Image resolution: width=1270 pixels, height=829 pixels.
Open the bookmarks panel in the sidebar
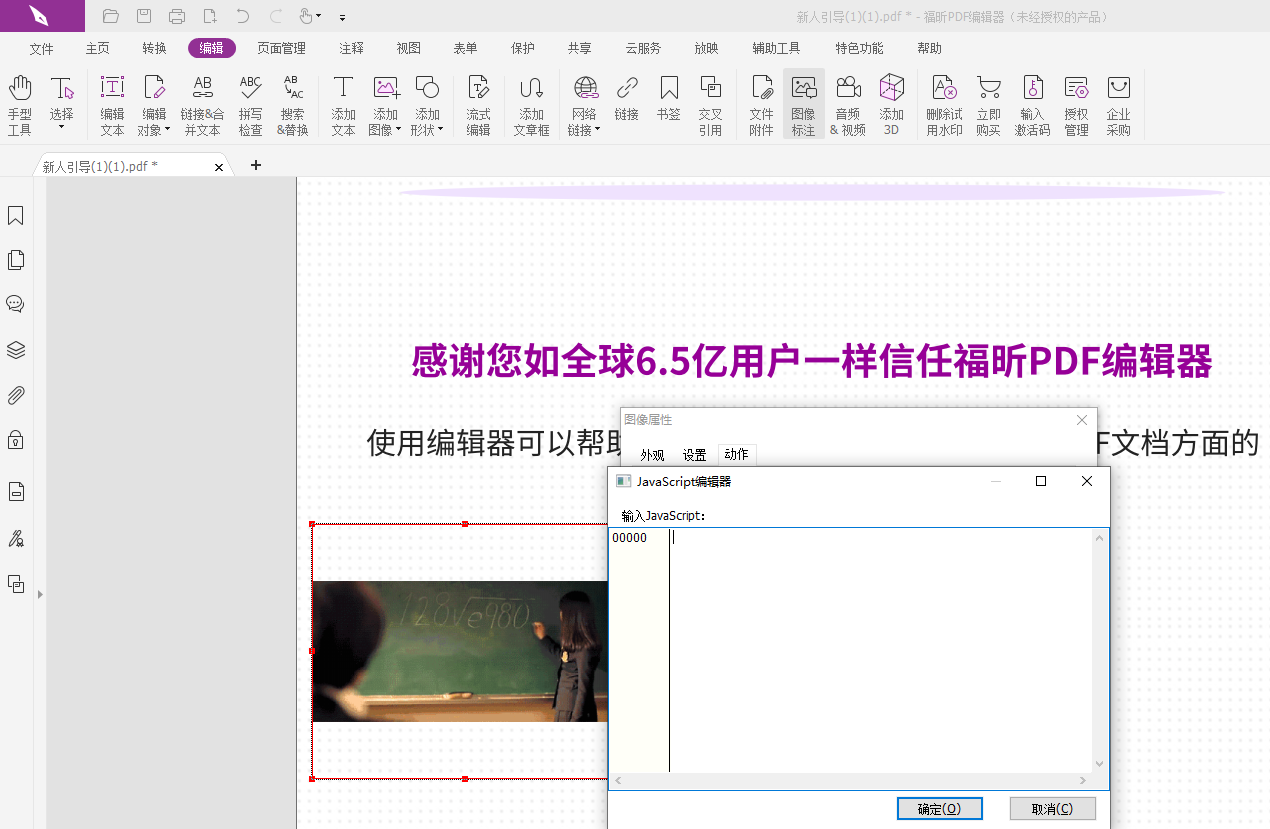pos(15,215)
